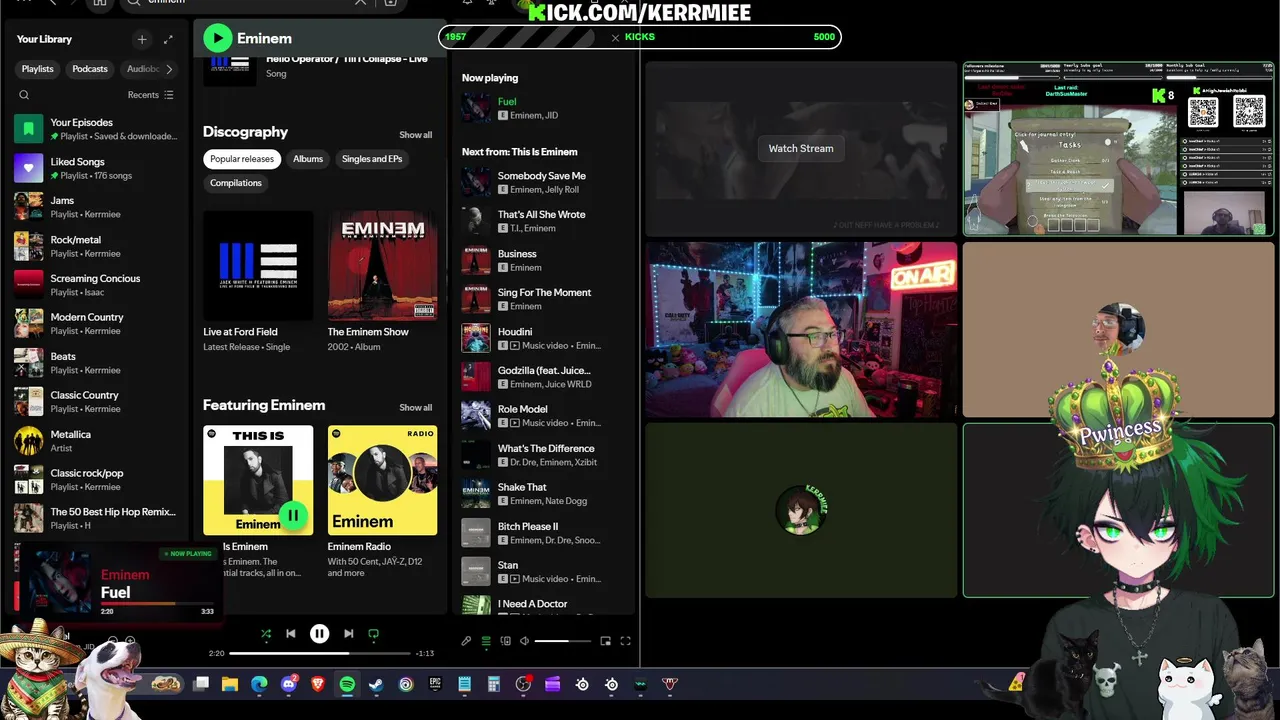Pause playback with the center pause button
Viewport: 1280px width, 720px height.
[319, 634]
